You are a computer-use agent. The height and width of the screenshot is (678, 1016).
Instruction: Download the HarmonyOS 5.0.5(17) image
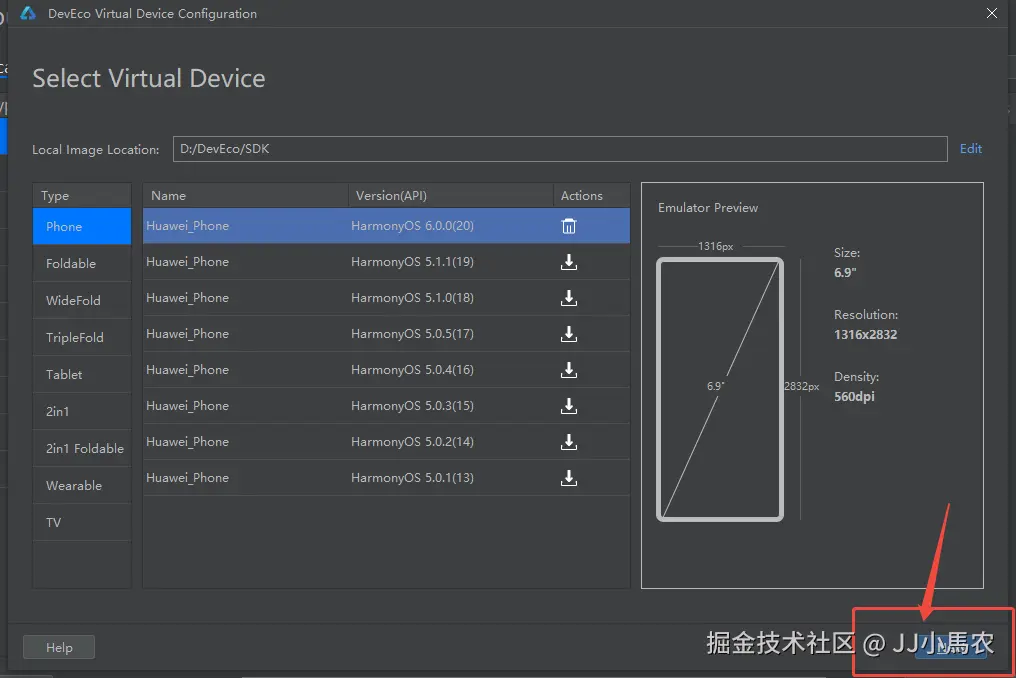pos(568,334)
